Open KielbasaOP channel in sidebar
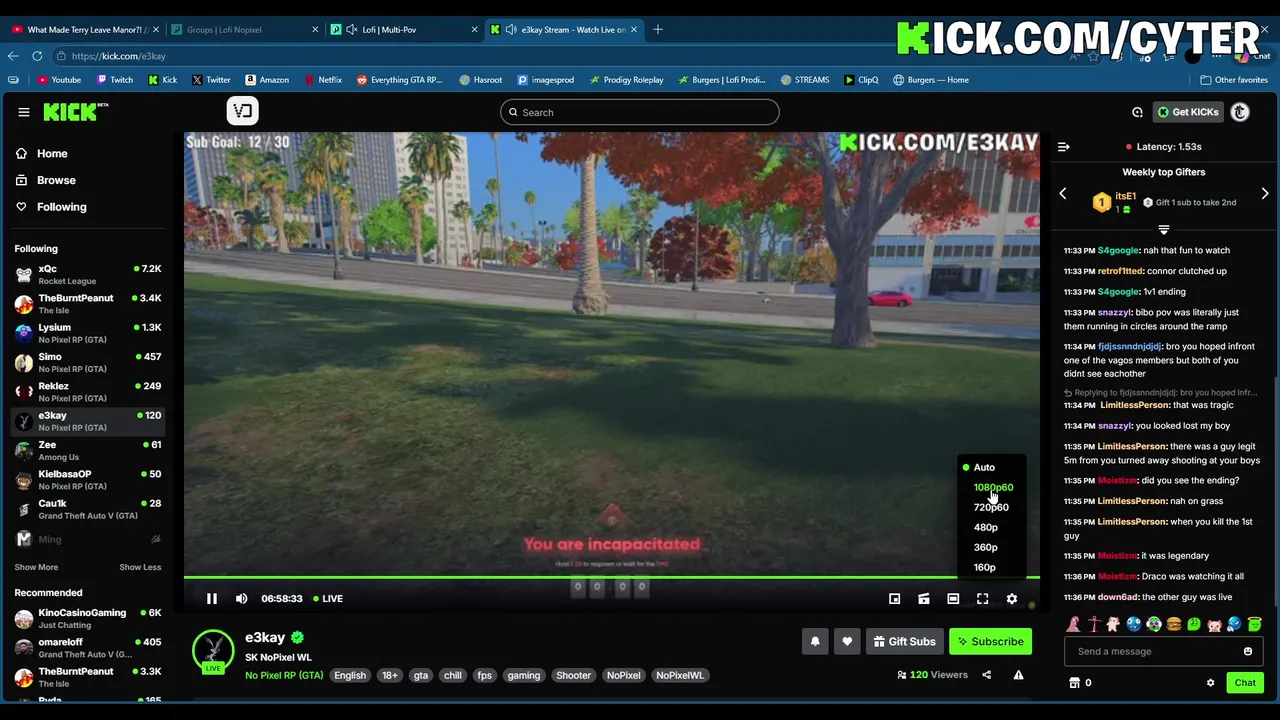The height and width of the screenshot is (720, 1280). coord(88,480)
